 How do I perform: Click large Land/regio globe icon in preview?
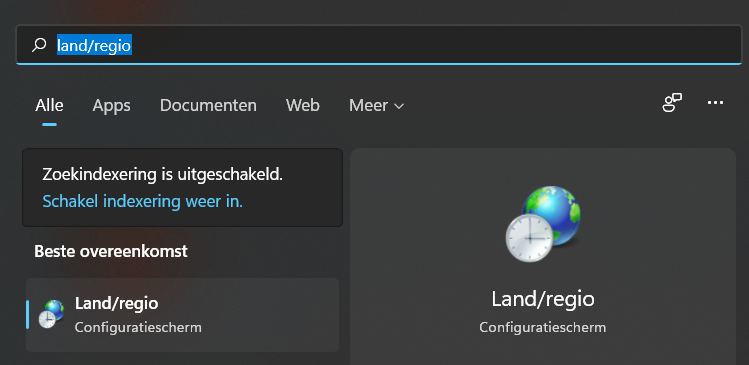(x=543, y=224)
